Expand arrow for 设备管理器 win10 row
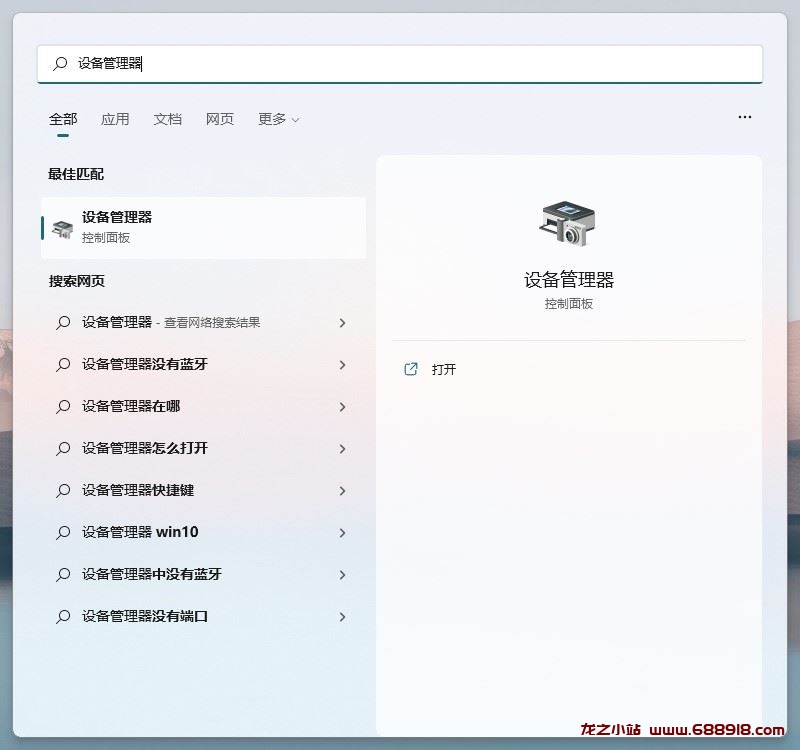The width and height of the screenshot is (800, 750). pyautogui.click(x=342, y=533)
